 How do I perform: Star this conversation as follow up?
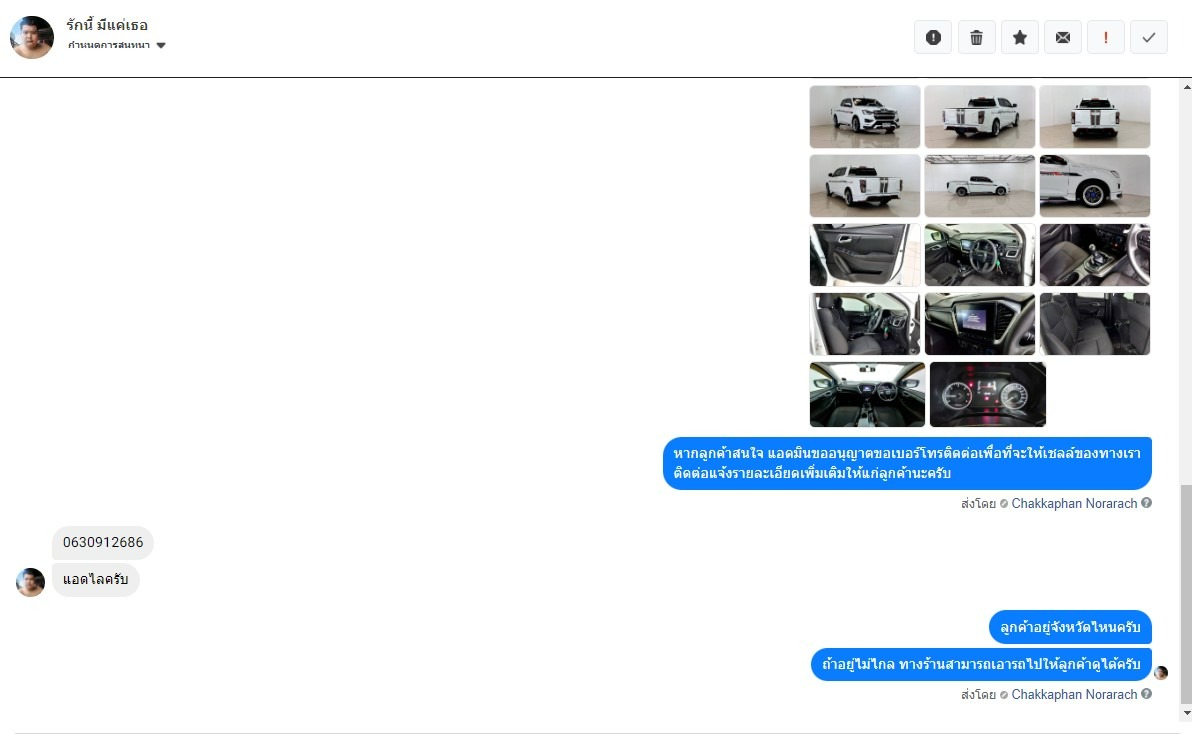click(x=1019, y=37)
